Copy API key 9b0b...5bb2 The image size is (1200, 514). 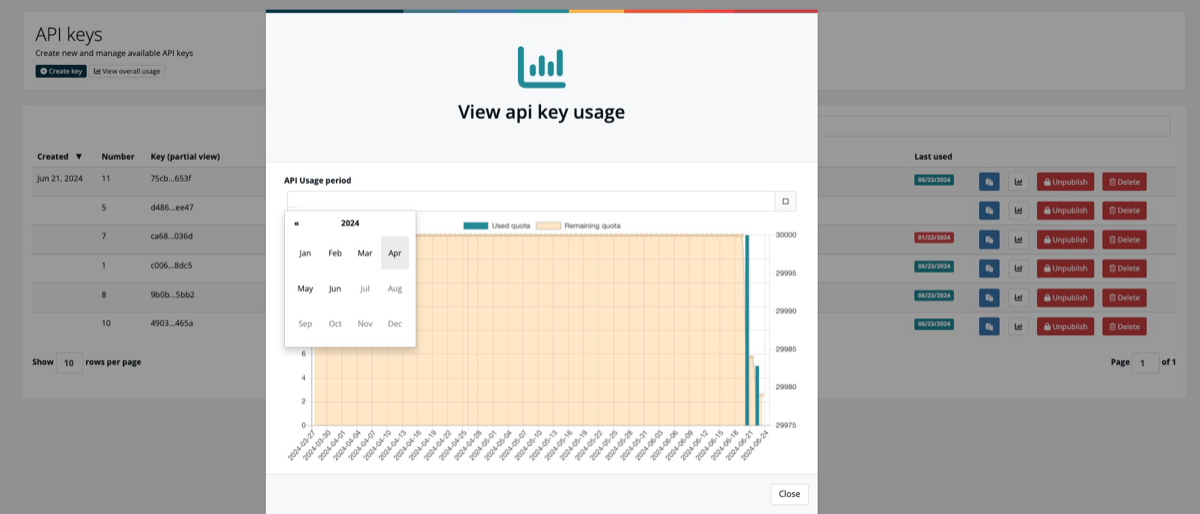point(989,297)
